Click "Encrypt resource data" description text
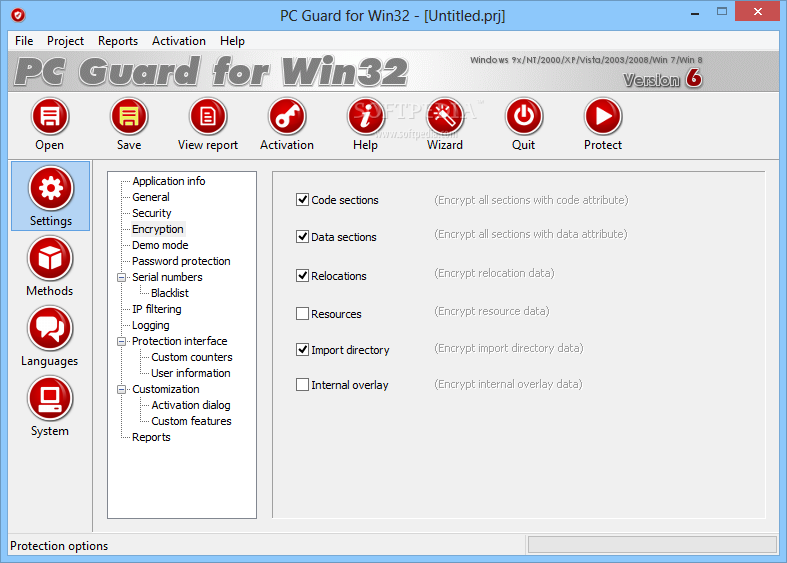The height and width of the screenshot is (563, 787). click(491, 311)
